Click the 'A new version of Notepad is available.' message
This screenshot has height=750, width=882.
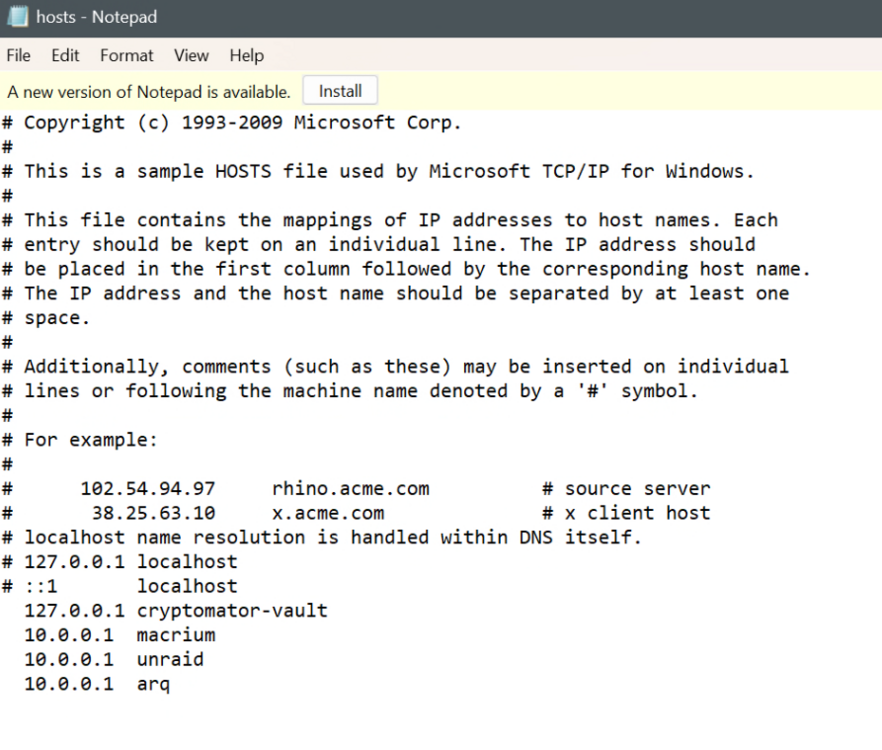pyautogui.click(x=149, y=92)
